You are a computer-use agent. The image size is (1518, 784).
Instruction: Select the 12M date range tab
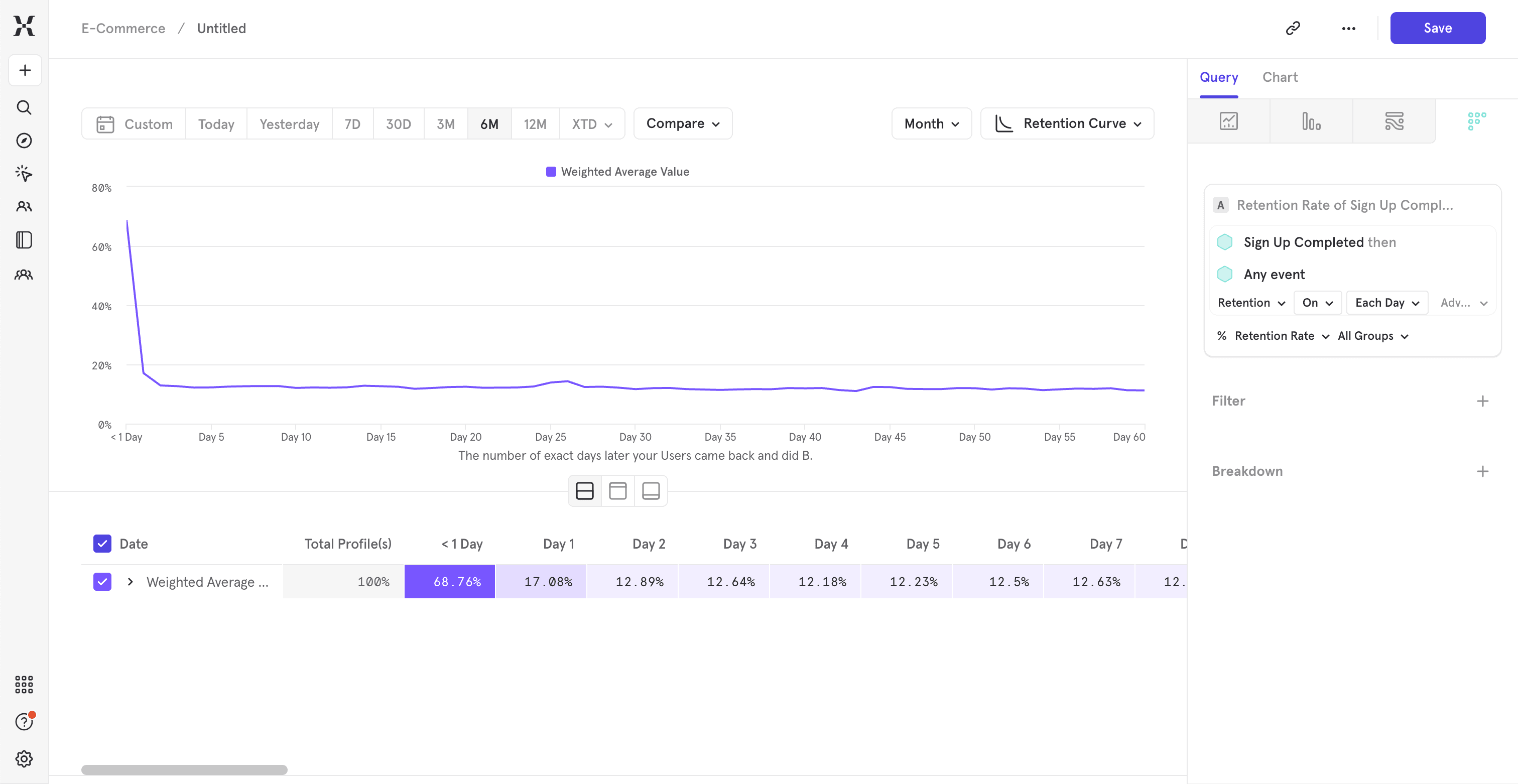pyautogui.click(x=535, y=123)
